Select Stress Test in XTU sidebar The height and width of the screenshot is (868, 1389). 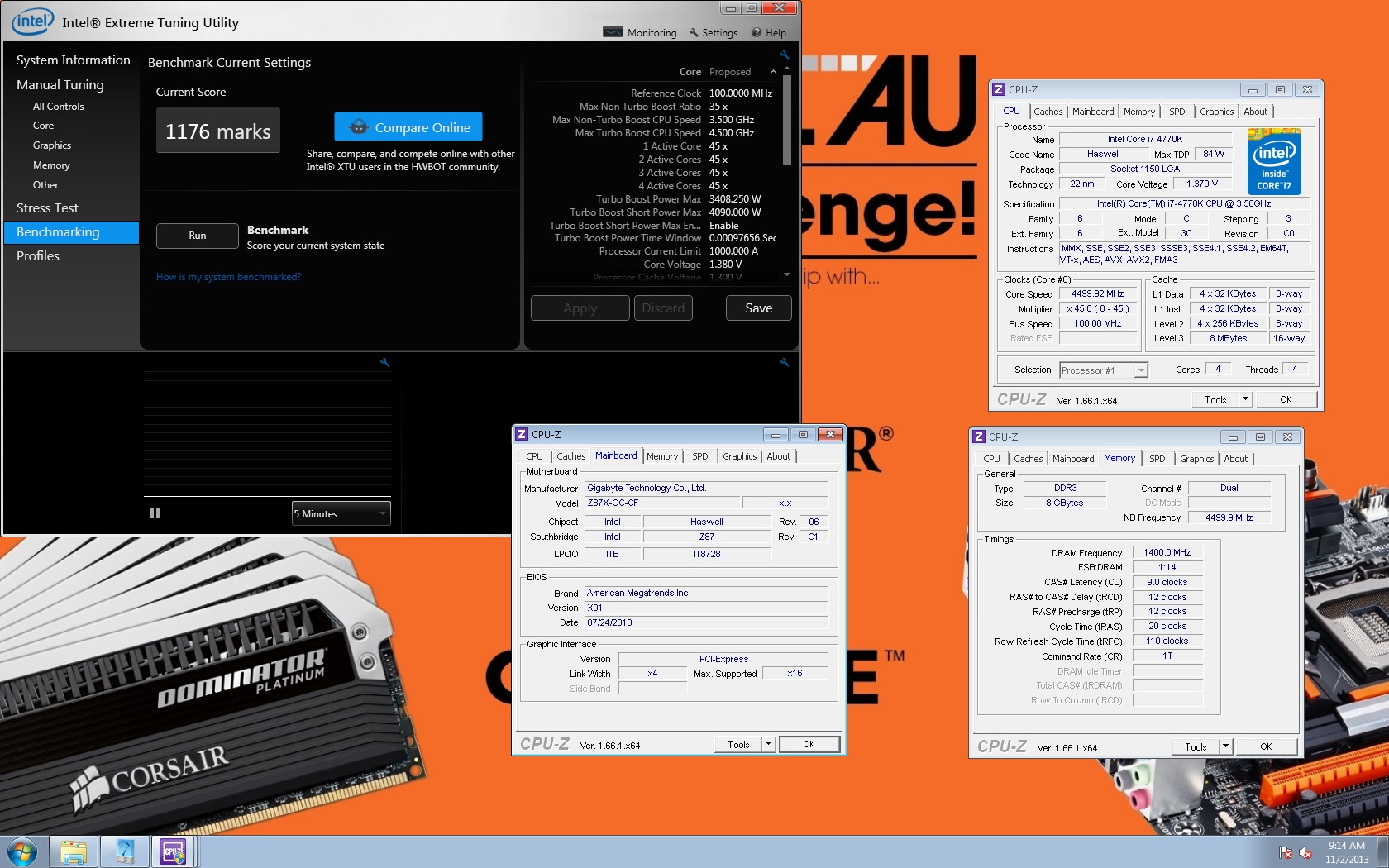pos(47,207)
